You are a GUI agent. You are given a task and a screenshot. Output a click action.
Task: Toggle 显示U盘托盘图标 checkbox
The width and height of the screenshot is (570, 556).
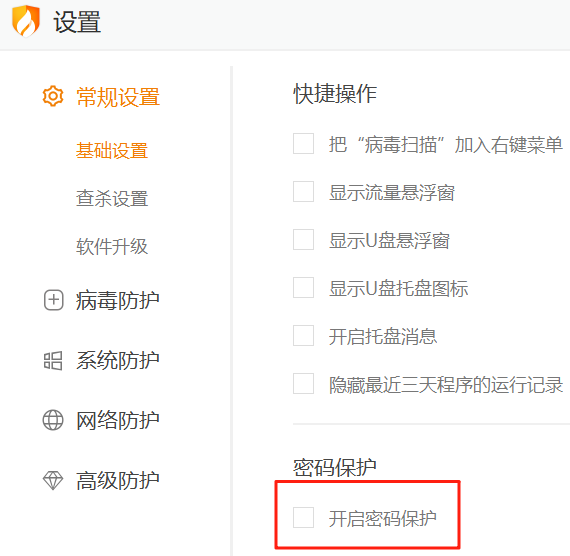pyautogui.click(x=304, y=287)
